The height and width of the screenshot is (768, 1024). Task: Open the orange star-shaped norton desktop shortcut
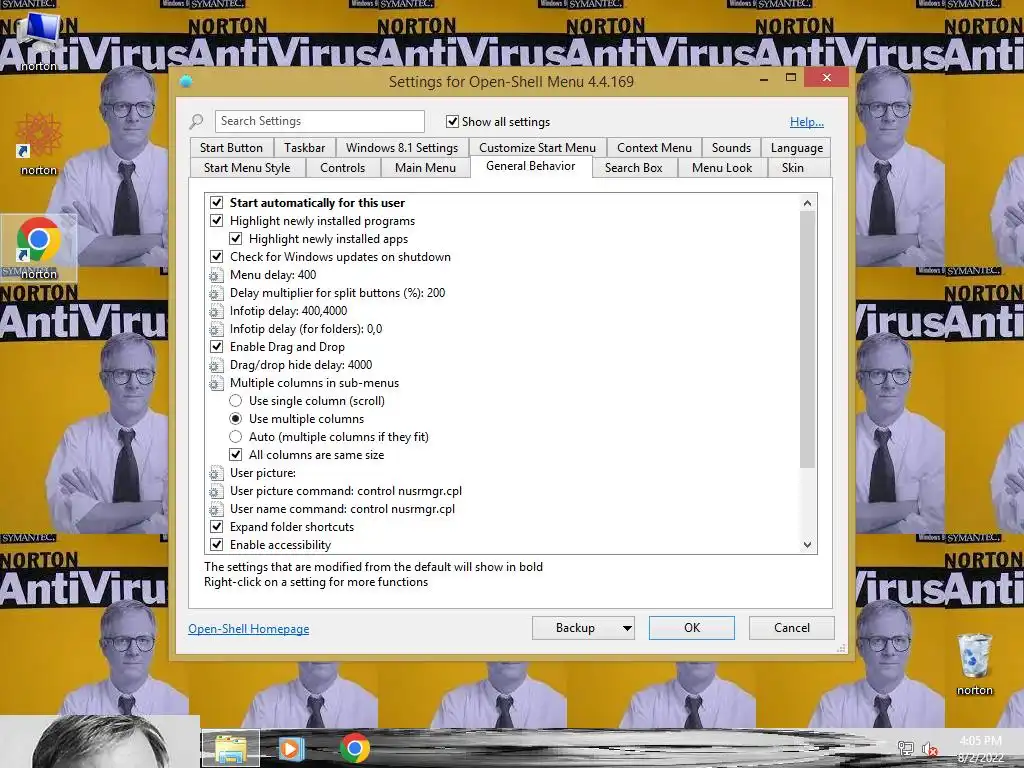point(39,144)
